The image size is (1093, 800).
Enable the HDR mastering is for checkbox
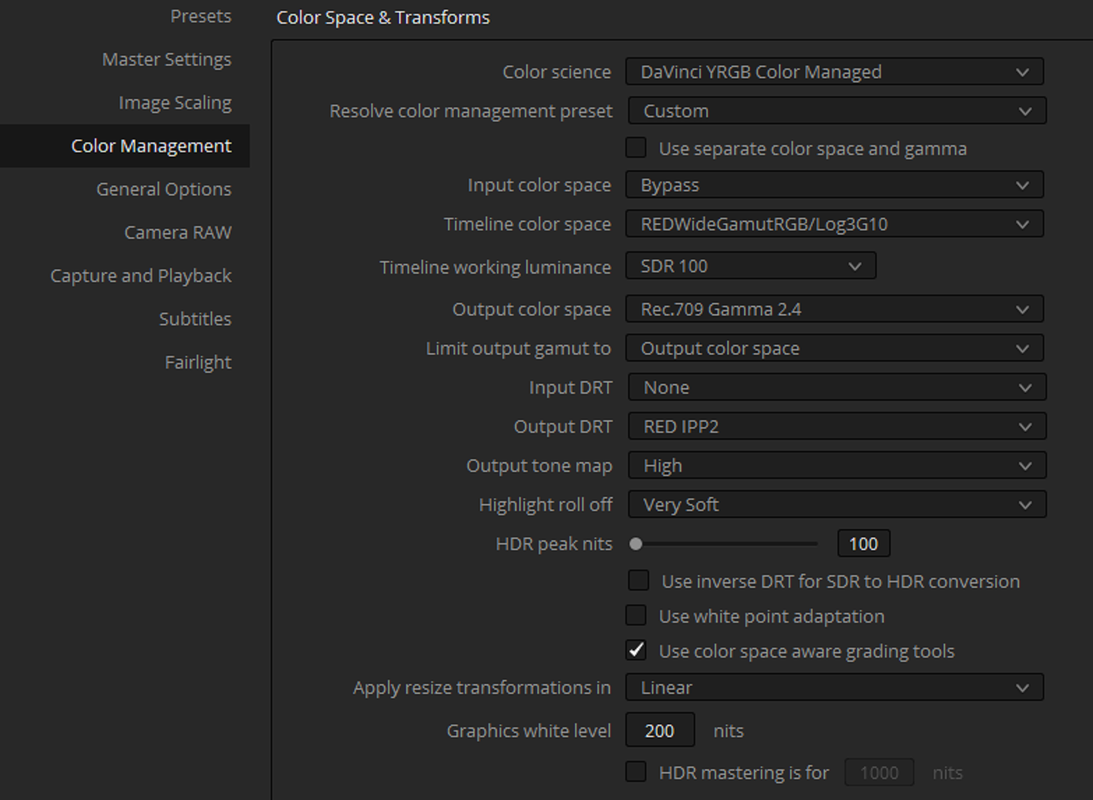coord(636,771)
